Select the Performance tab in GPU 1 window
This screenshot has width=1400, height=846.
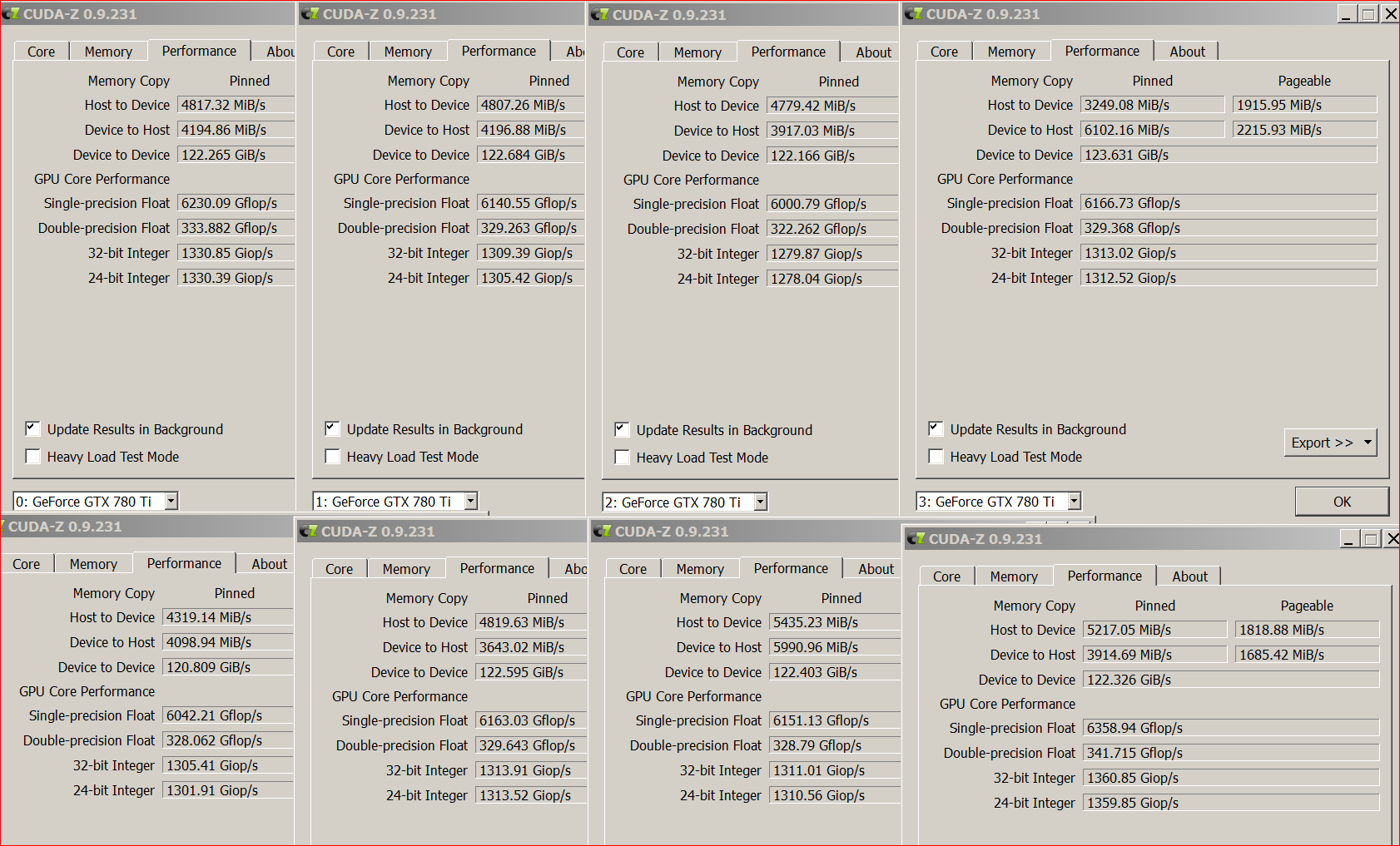(499, 51)
